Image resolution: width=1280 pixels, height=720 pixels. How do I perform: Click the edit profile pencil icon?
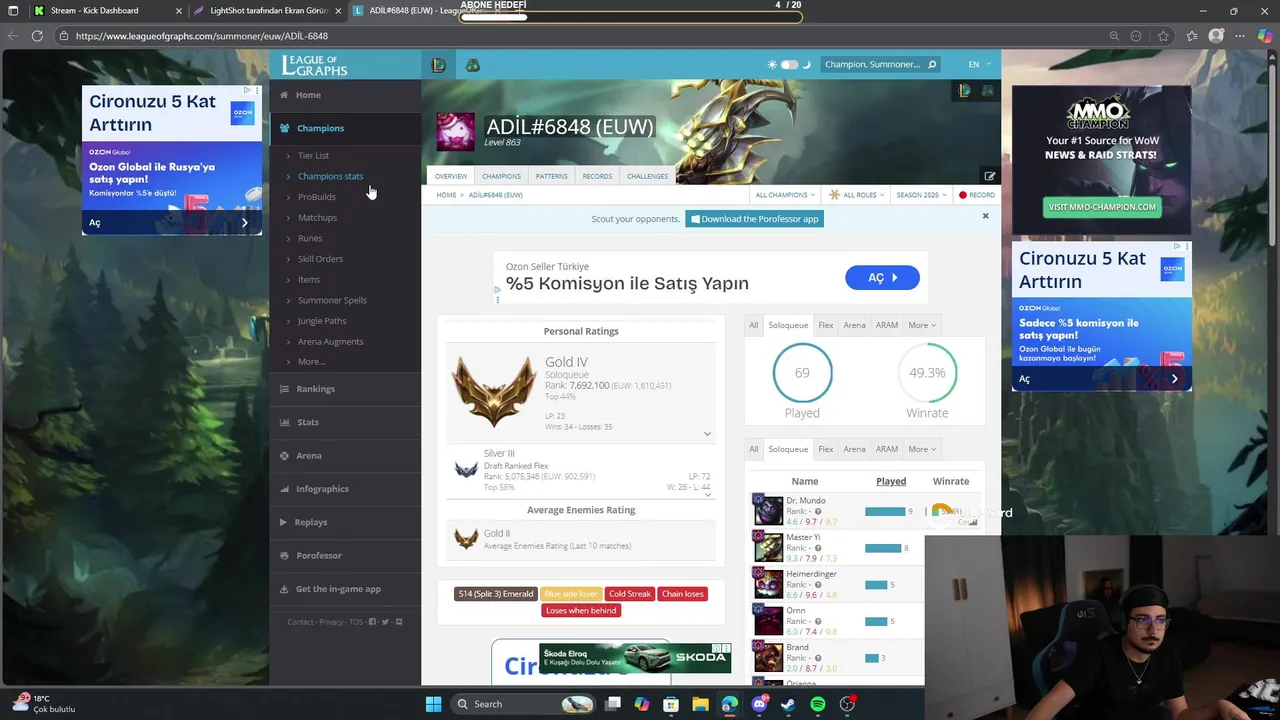point(989,176)
